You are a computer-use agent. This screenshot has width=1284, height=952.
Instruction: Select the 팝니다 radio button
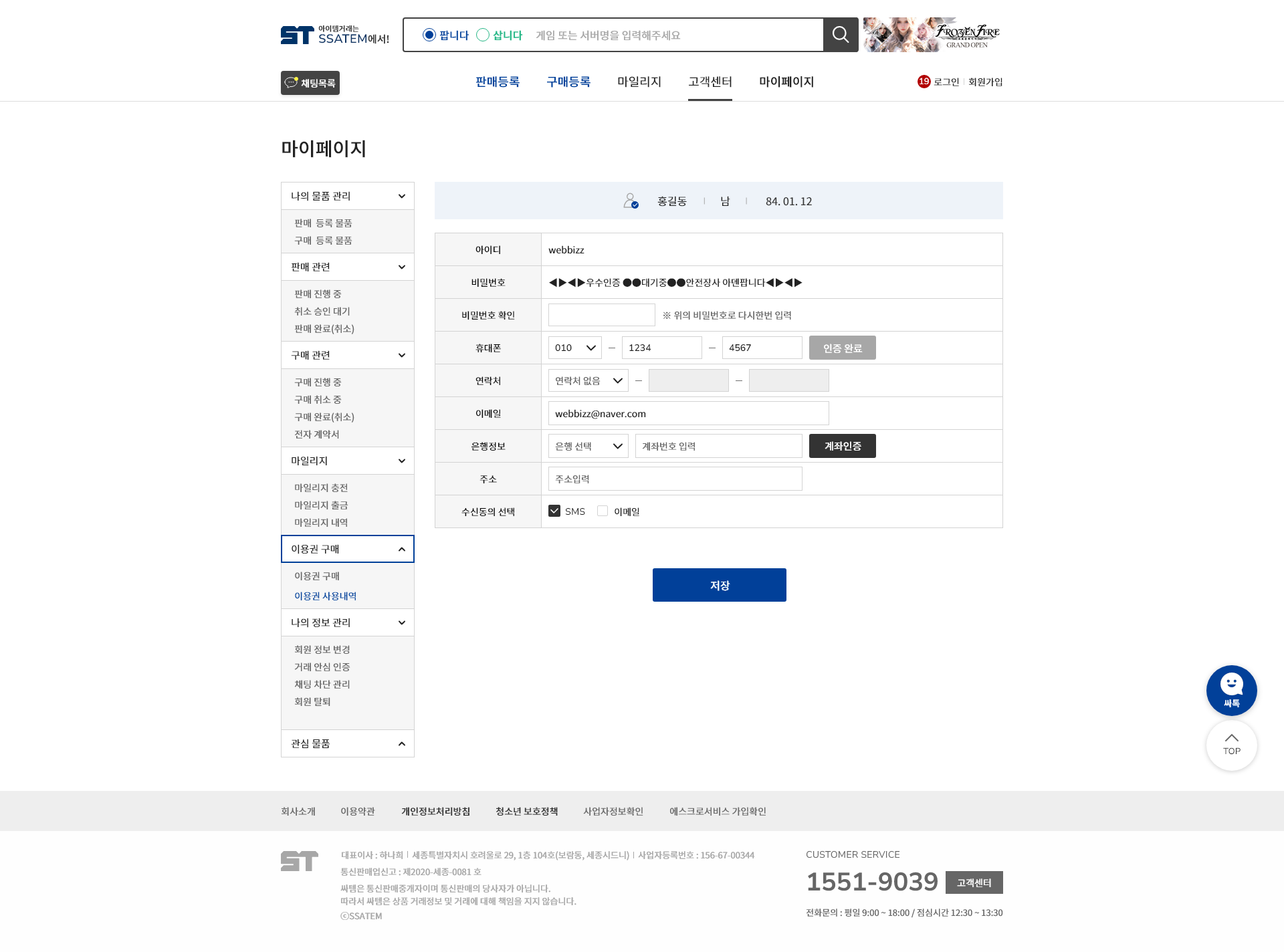(429, 35)
